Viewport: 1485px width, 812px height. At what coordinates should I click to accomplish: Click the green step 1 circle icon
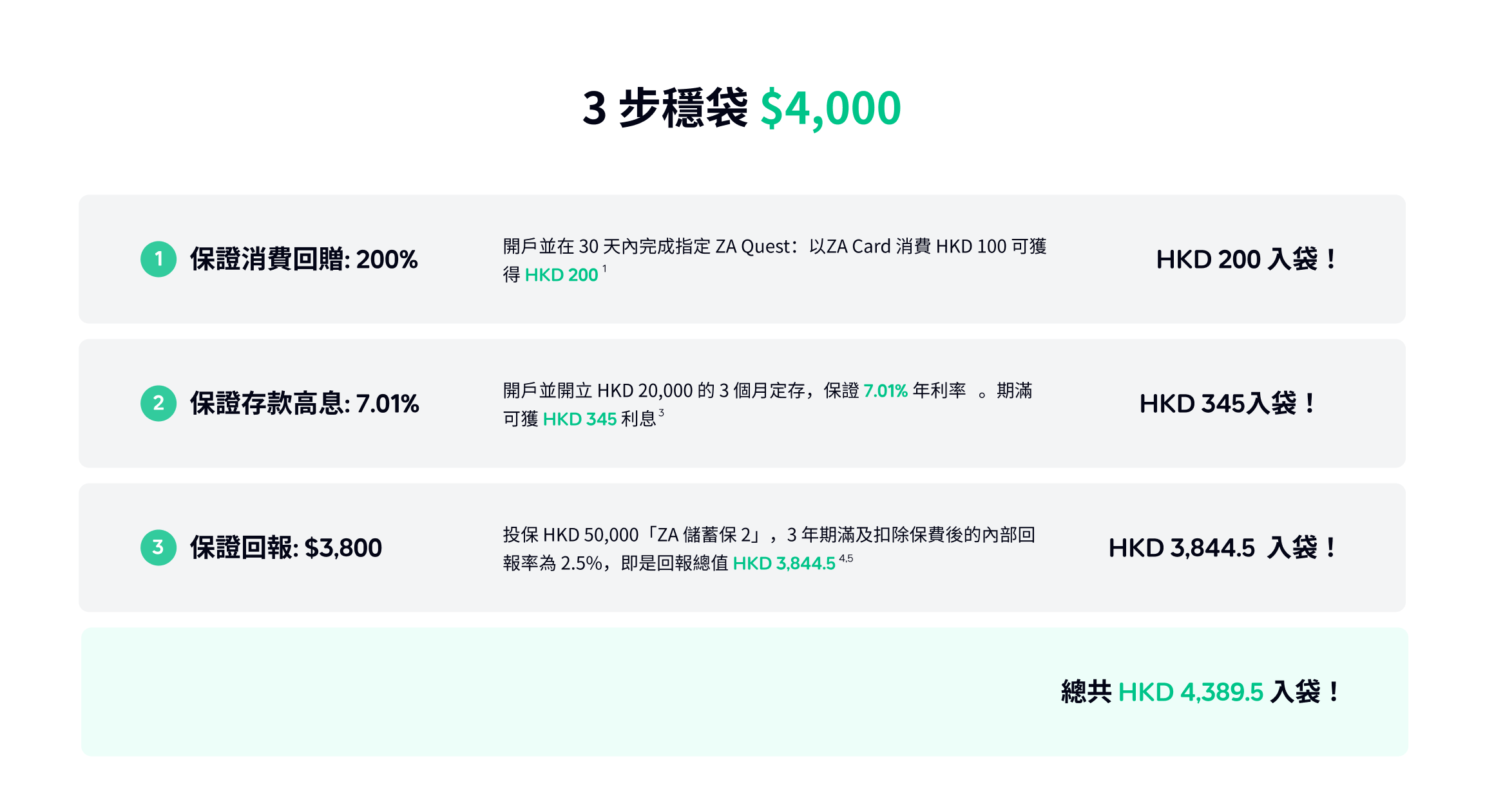158,259
